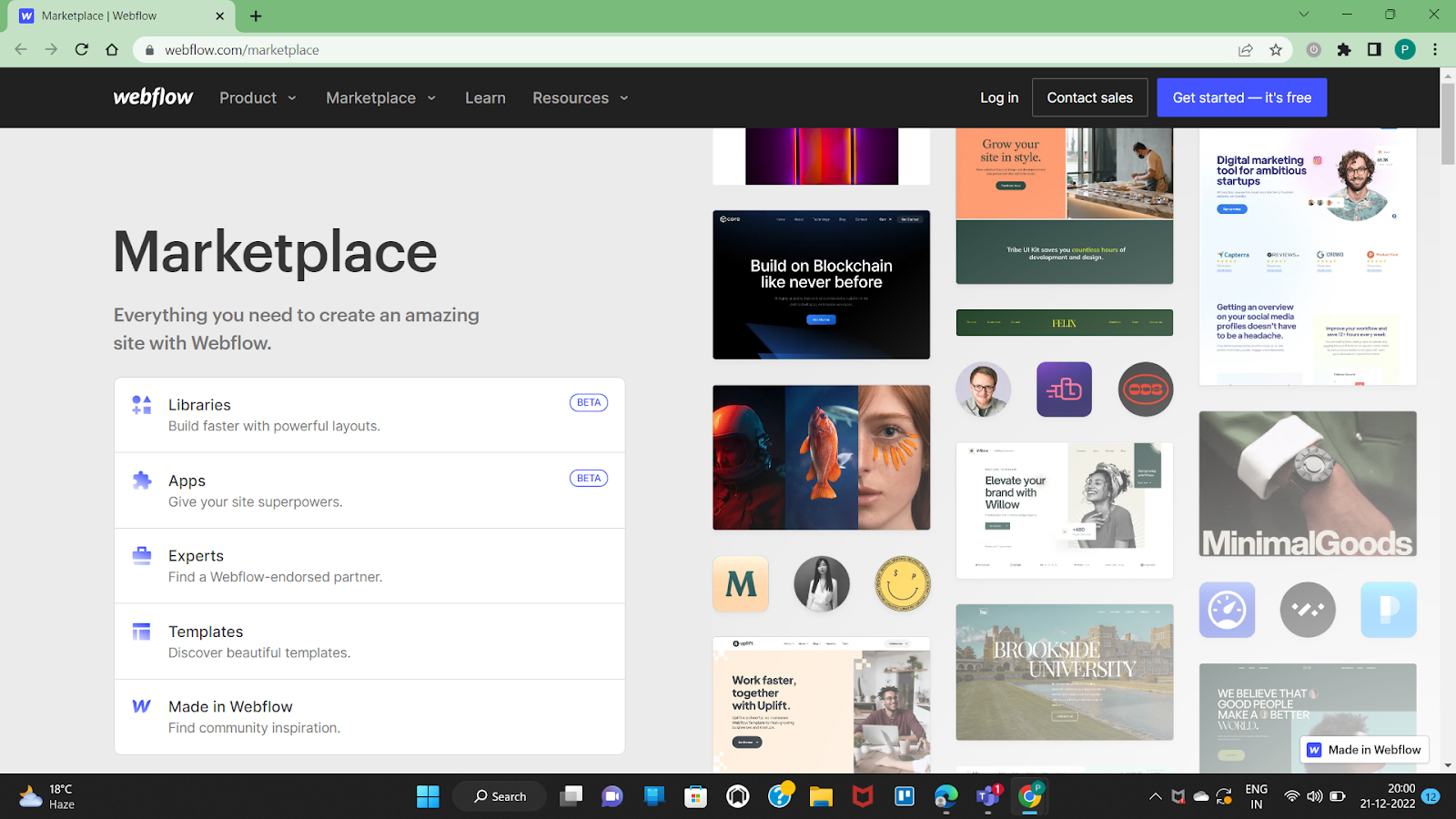
Task: Share this page icon in address bar
Action: 1246,50
